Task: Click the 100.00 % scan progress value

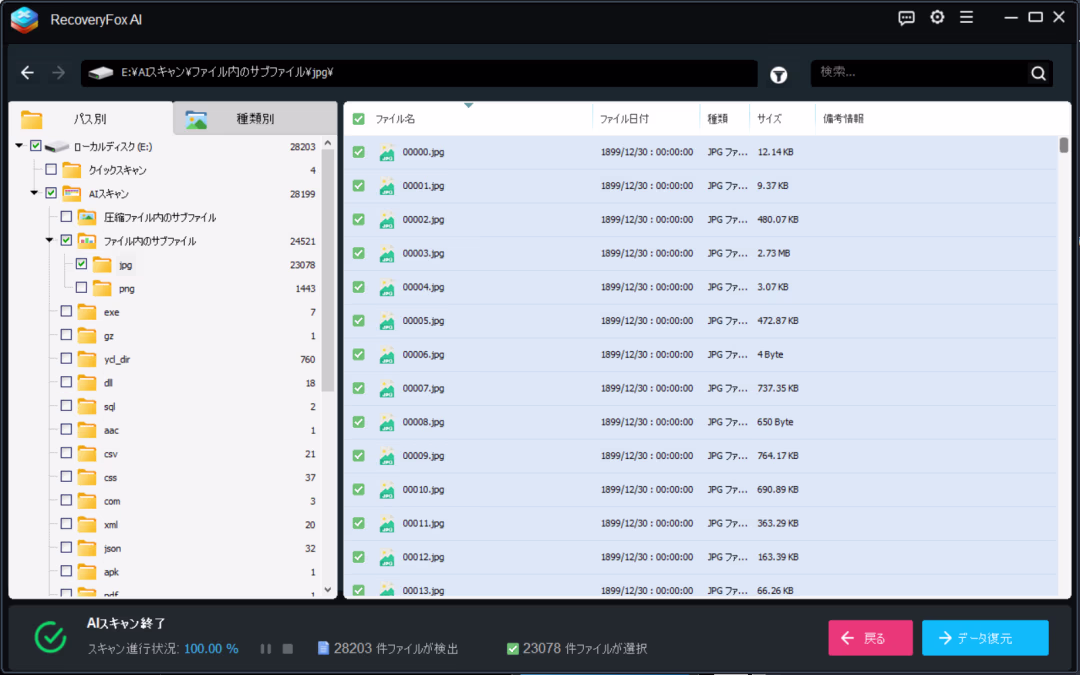Action: (211, 649)
